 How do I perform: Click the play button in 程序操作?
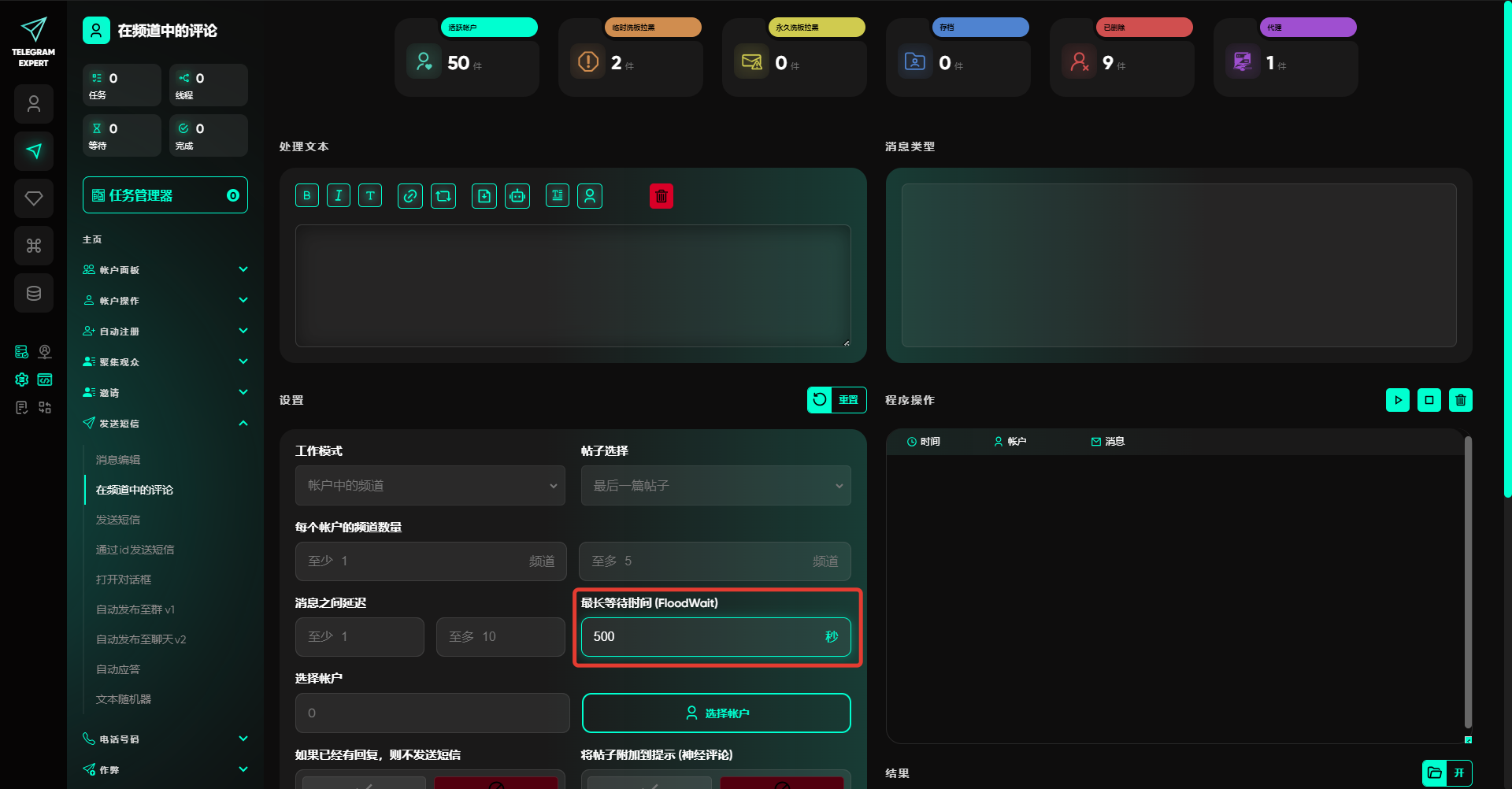1397,400
